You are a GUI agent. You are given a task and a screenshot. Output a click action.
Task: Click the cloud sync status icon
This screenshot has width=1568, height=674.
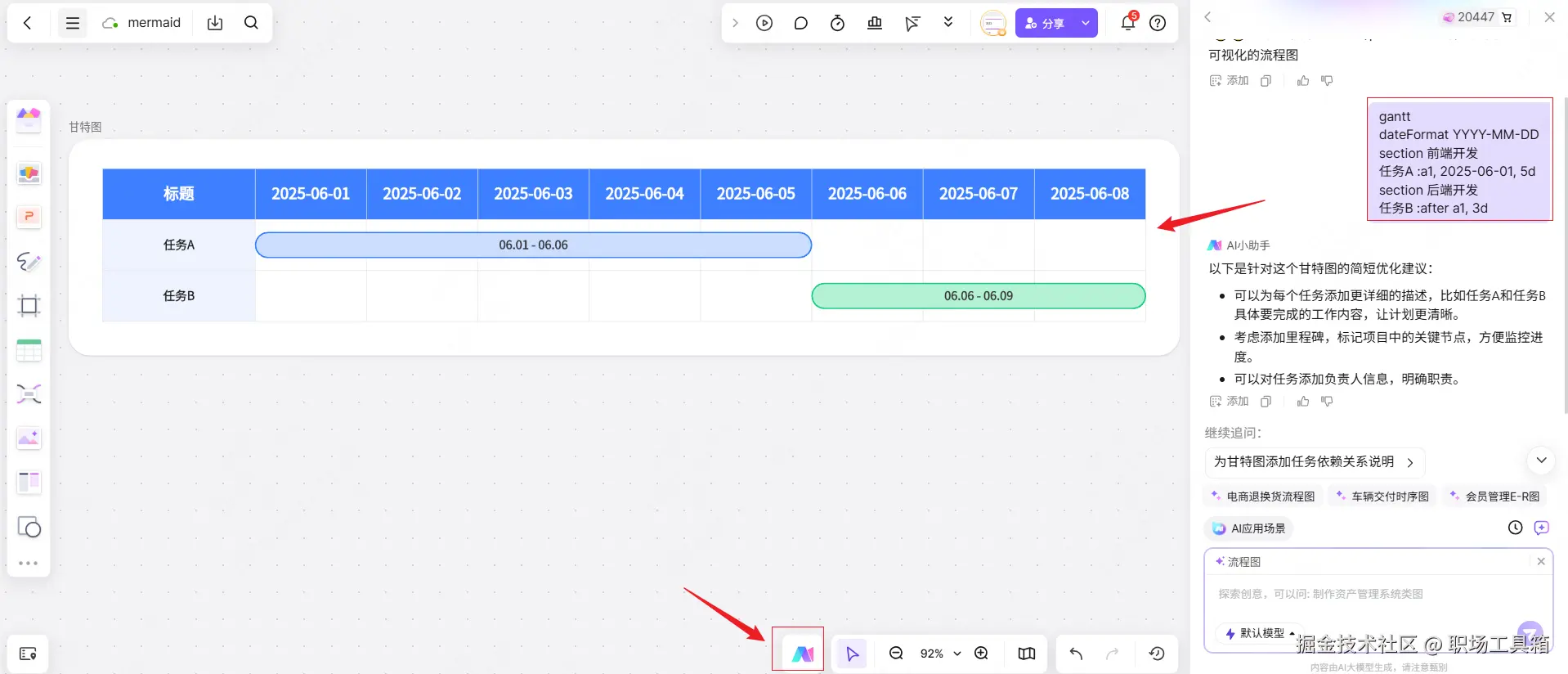click(110, 23)
